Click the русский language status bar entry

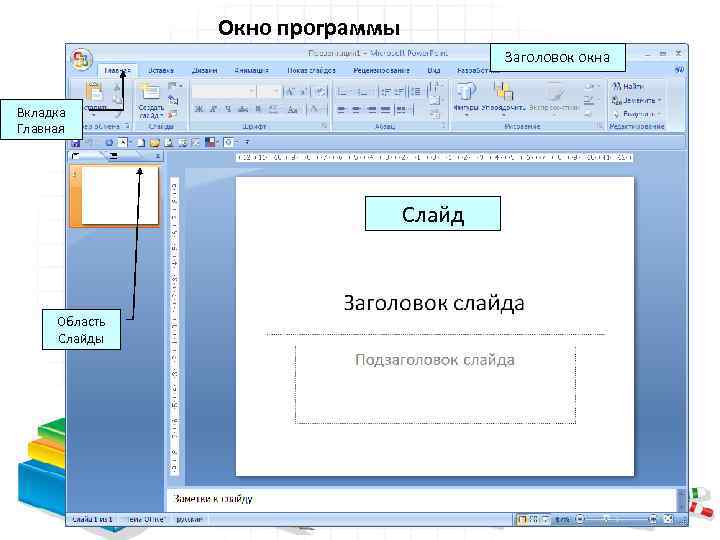coord(189,519)
